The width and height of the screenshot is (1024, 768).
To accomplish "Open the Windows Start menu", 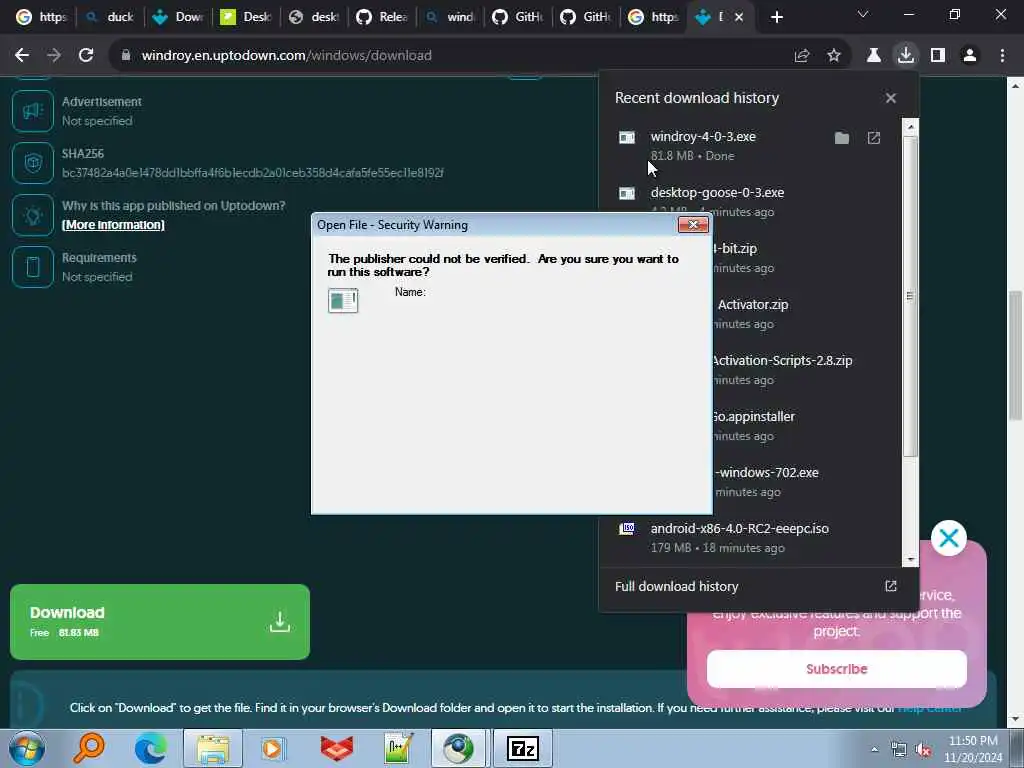I will pos(27,748).
